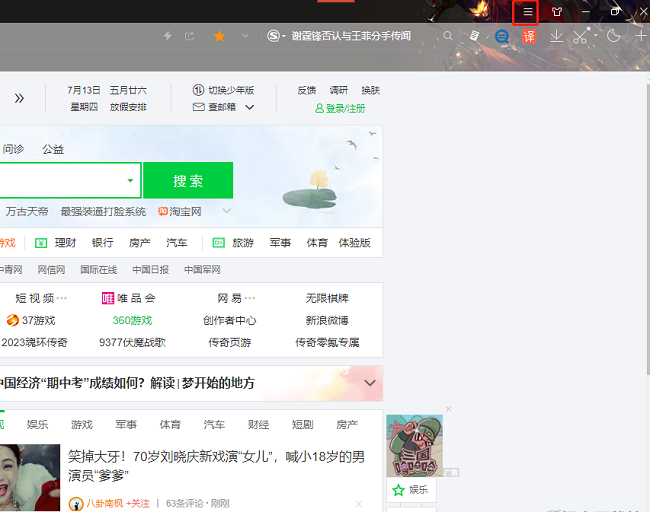Dismiss the news article with X
This screenshot has height=512, width=650.
pyautogui.click(x=359, y=504)
